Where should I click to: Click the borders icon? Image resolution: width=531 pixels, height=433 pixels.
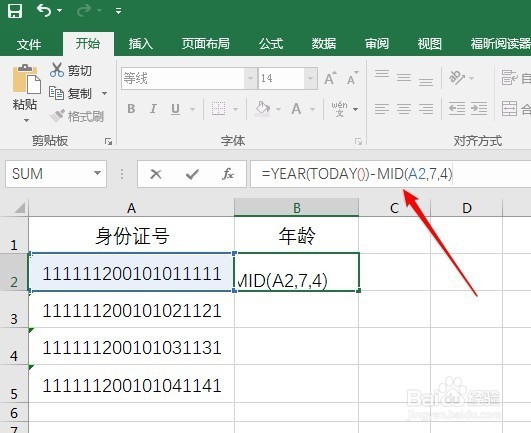click(218, 109)
